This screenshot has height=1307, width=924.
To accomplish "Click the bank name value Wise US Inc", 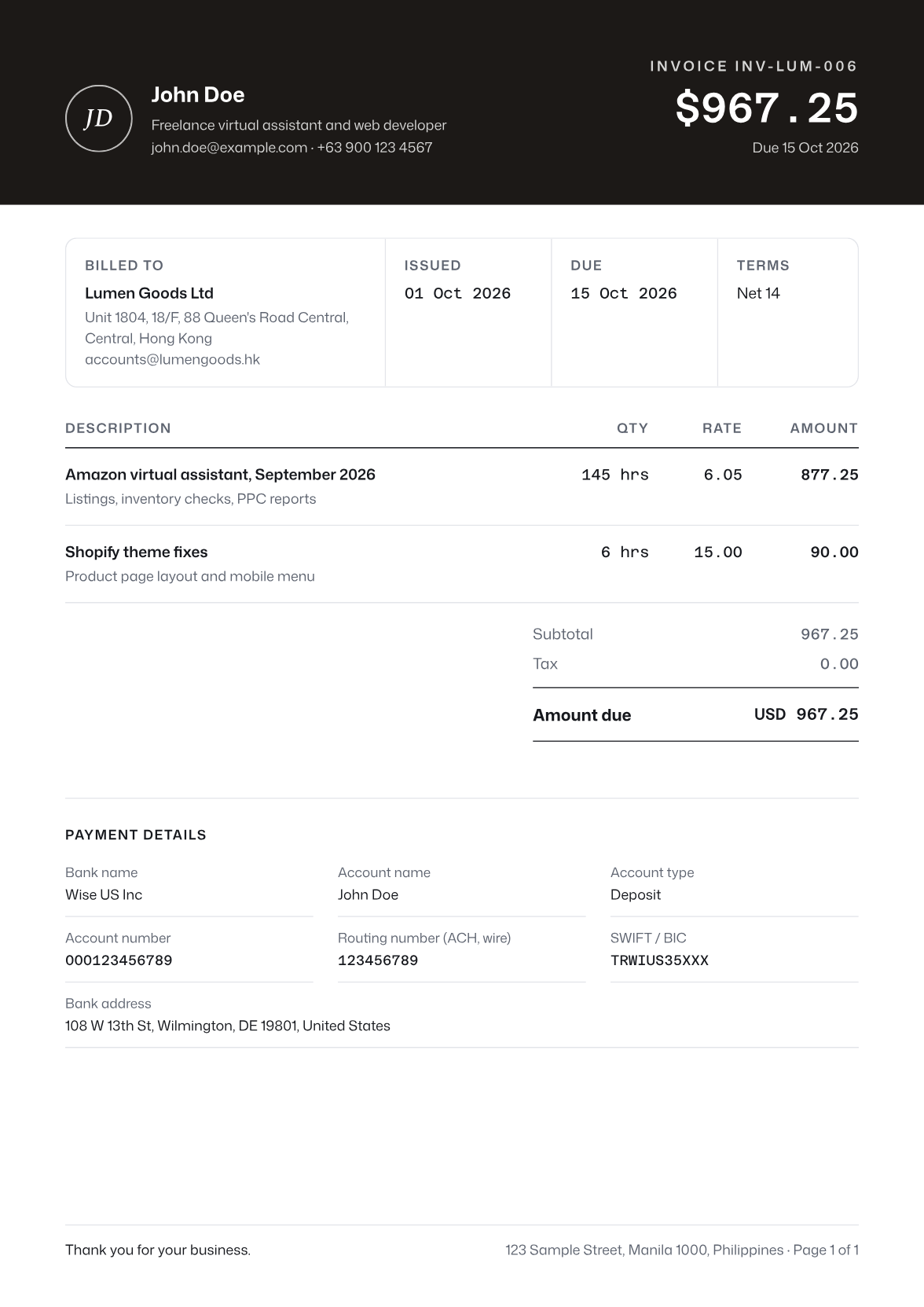I will point(104,894).
